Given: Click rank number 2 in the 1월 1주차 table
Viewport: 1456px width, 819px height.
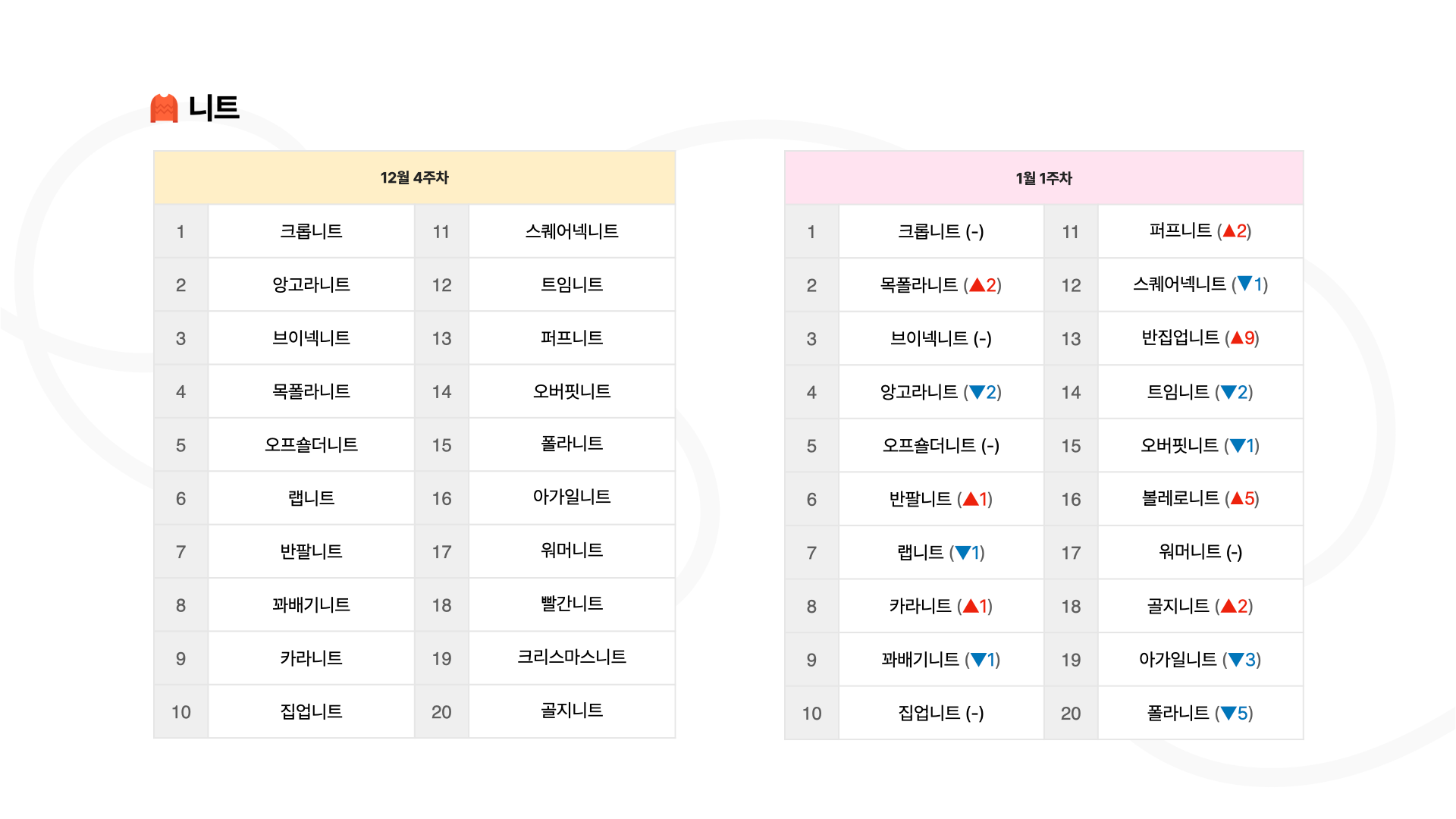Looking at the screenshot, I should [811, 286].
